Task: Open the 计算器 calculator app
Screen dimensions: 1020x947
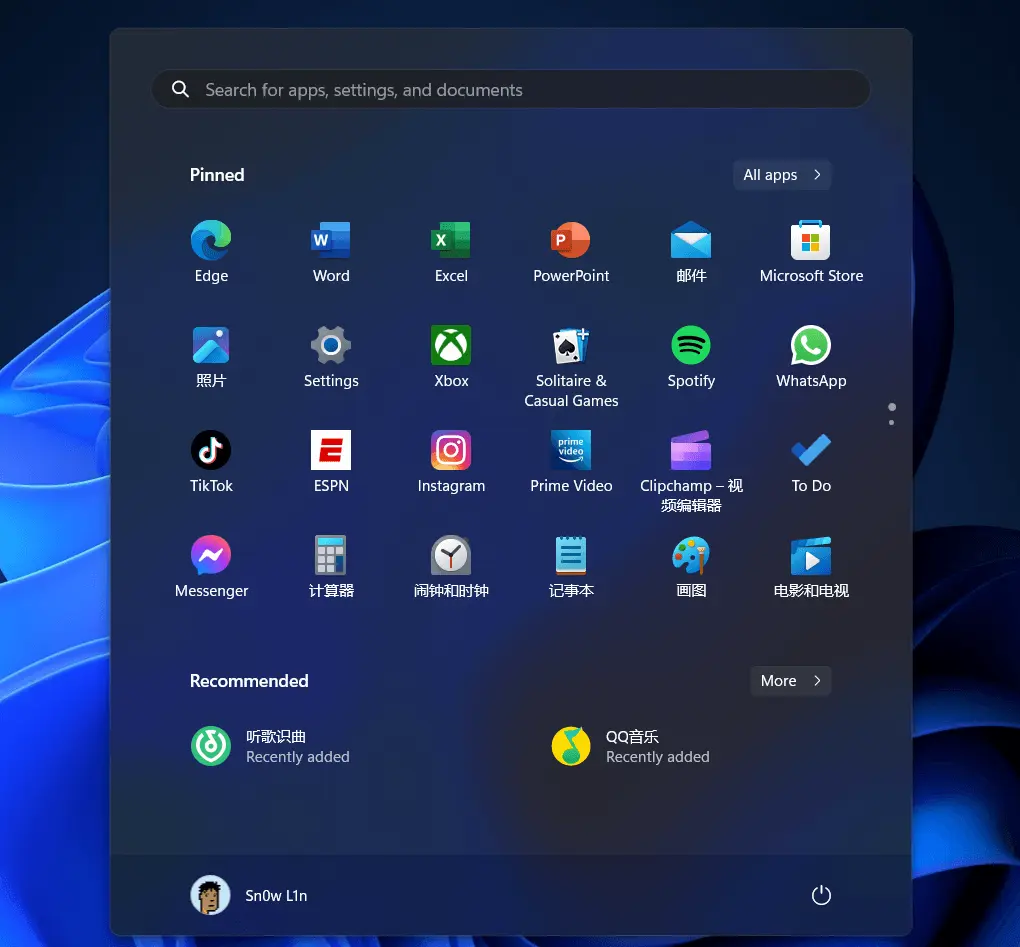Action: [331, 567]
